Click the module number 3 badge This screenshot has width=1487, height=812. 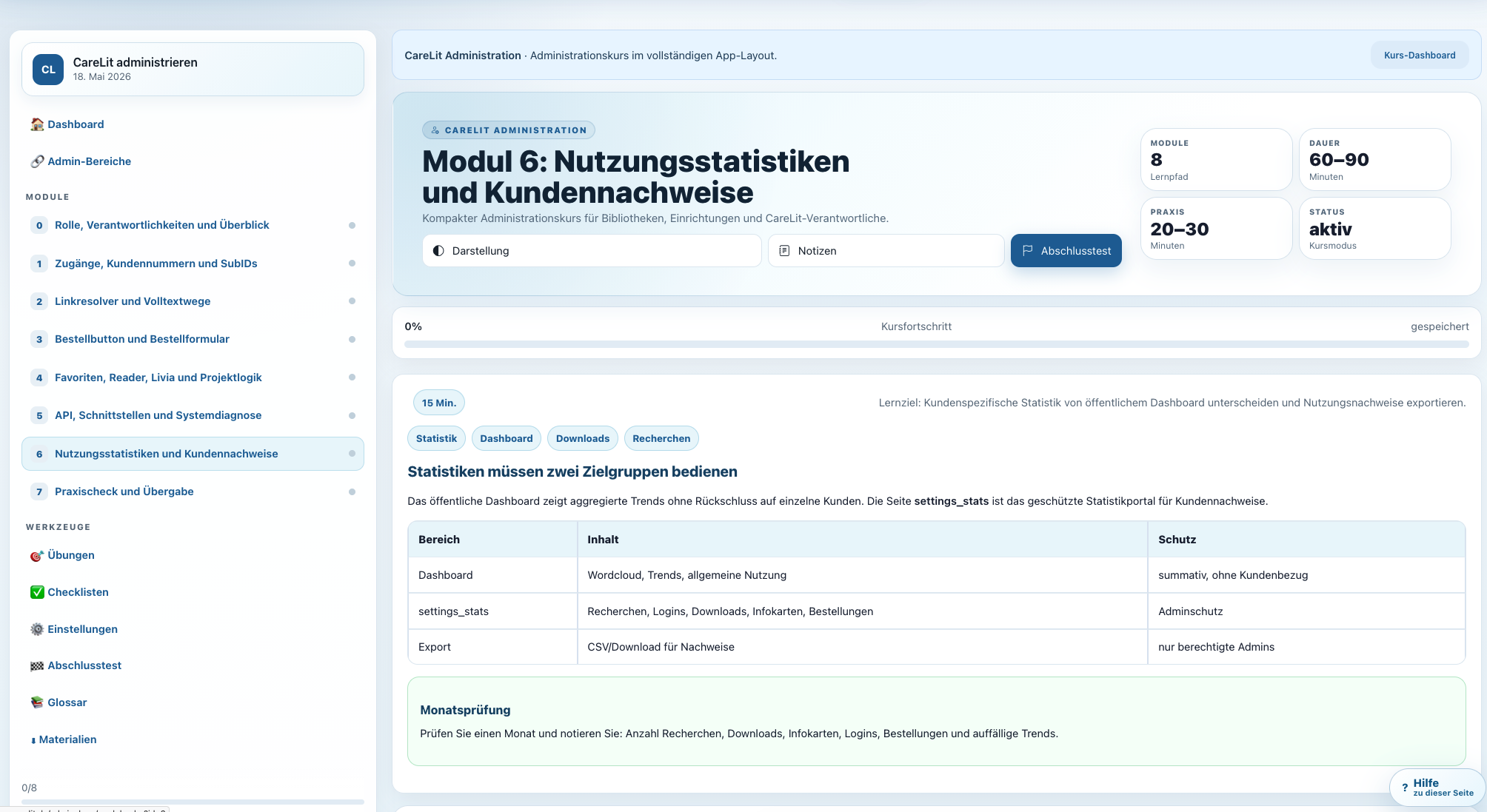pos(39,339)
